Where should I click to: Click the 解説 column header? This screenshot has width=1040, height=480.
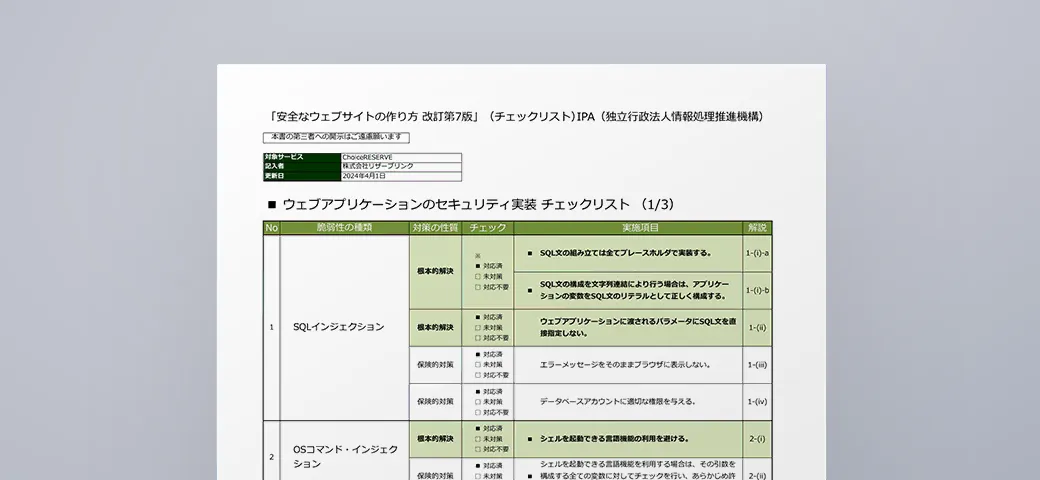pos(757,228)
